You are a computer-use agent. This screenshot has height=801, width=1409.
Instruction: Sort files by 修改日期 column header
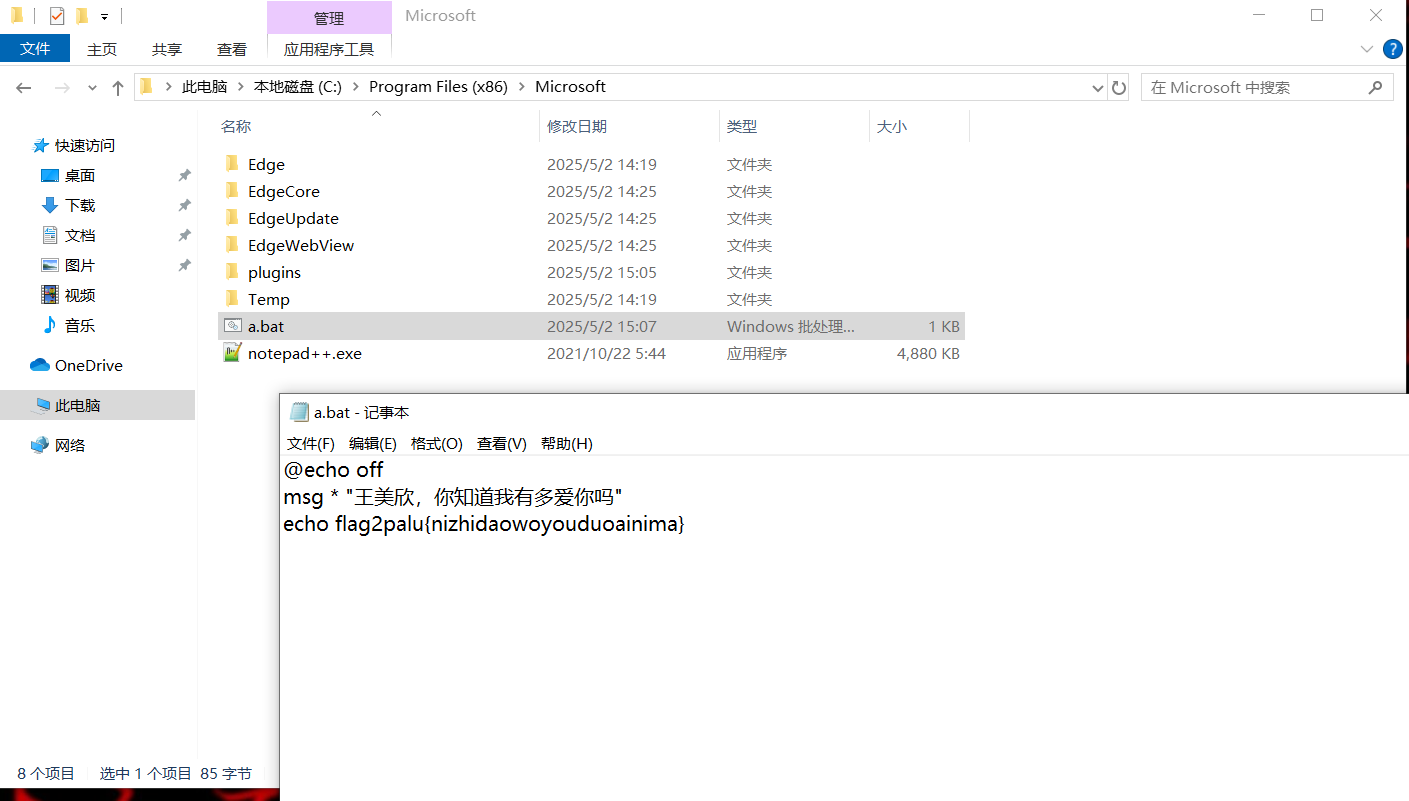coord(577,127)
